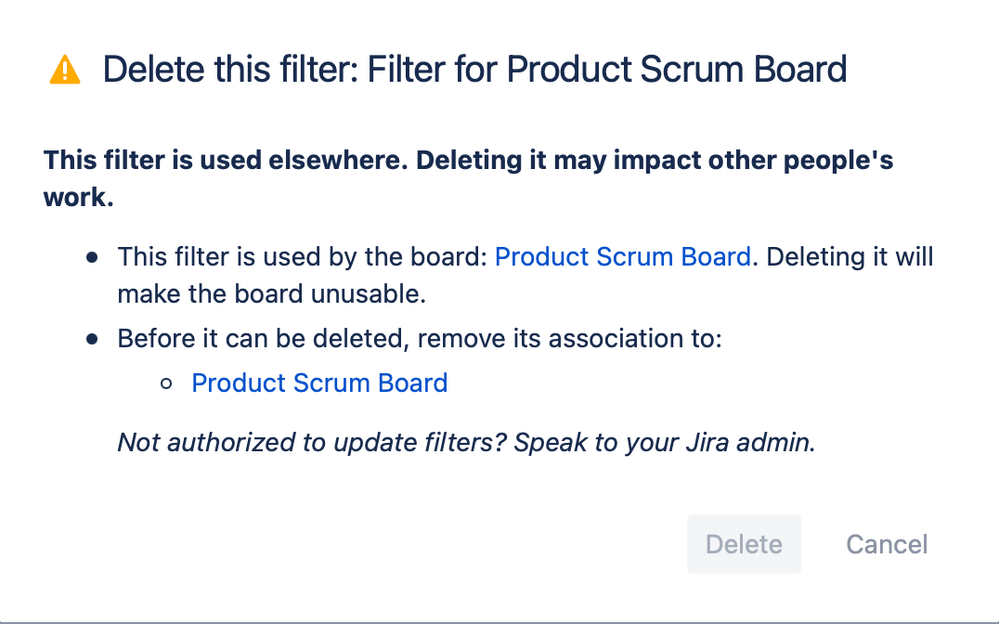Click 'Speak to your Jira admin.' text
Image resolution: width=999 pixels, height=624 pixels.
tap(665, 442)
